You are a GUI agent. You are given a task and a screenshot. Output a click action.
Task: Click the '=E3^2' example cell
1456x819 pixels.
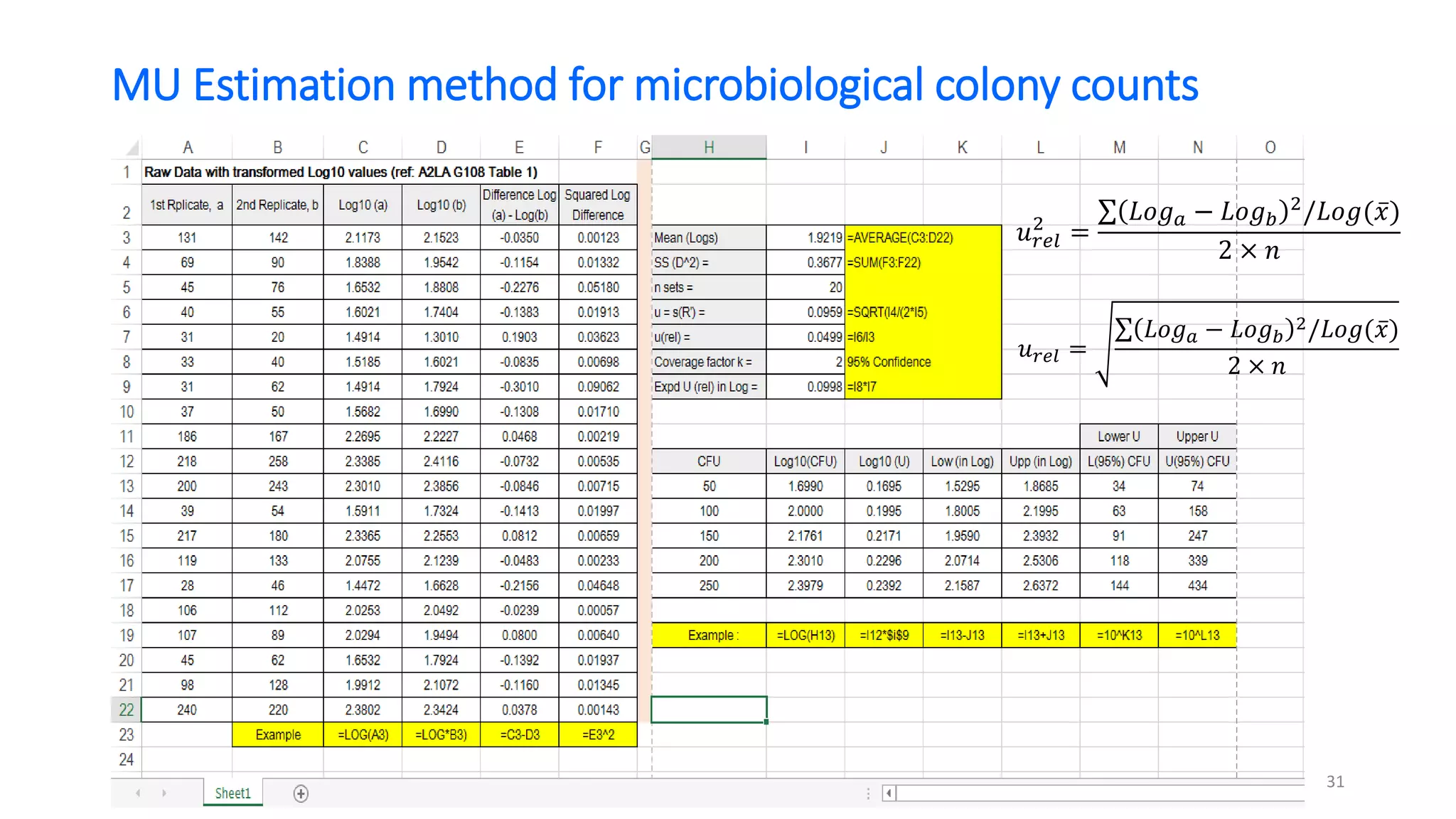(x=598, y=734)
